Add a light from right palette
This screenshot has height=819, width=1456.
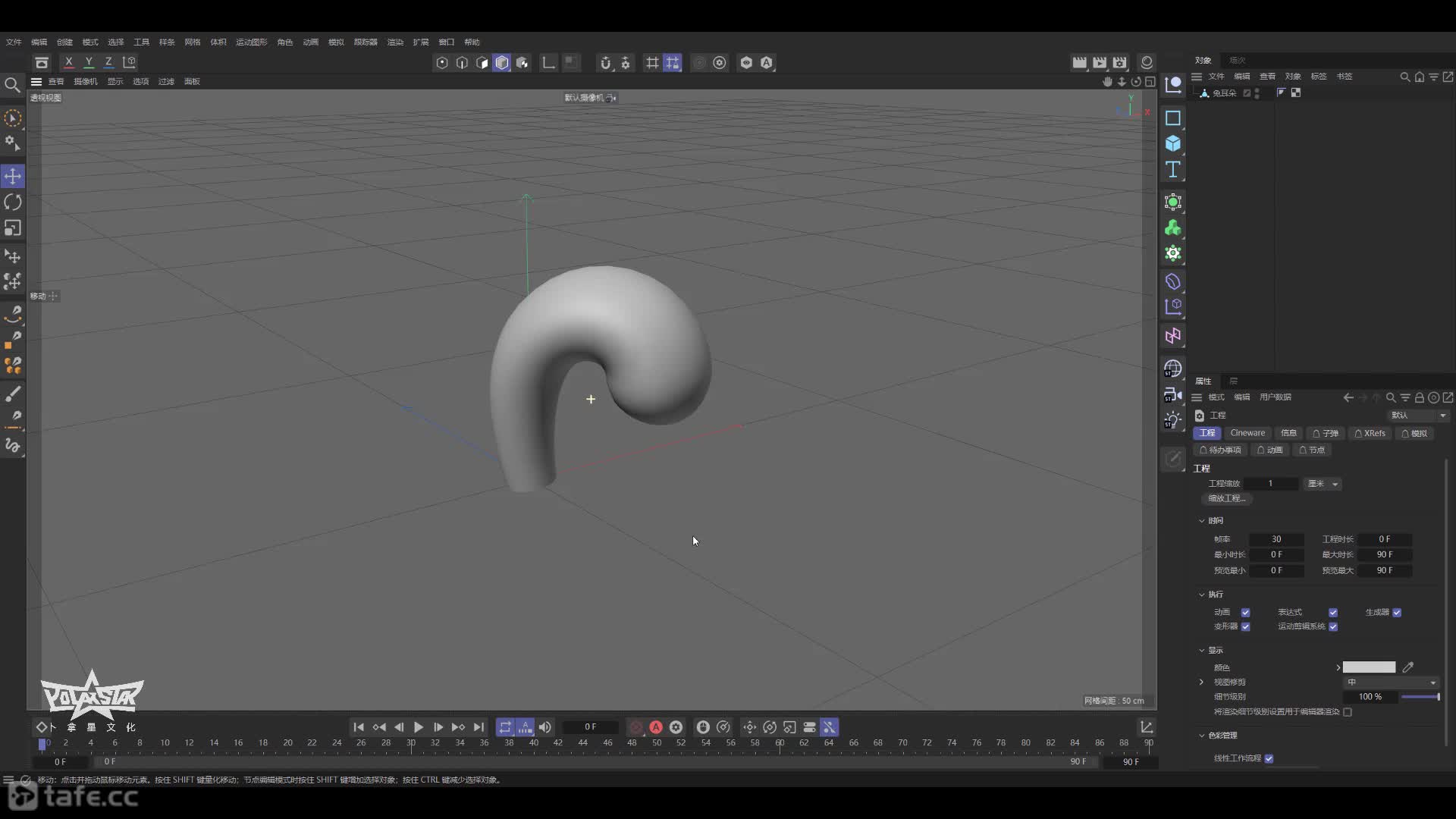(x=1173, y=420)
